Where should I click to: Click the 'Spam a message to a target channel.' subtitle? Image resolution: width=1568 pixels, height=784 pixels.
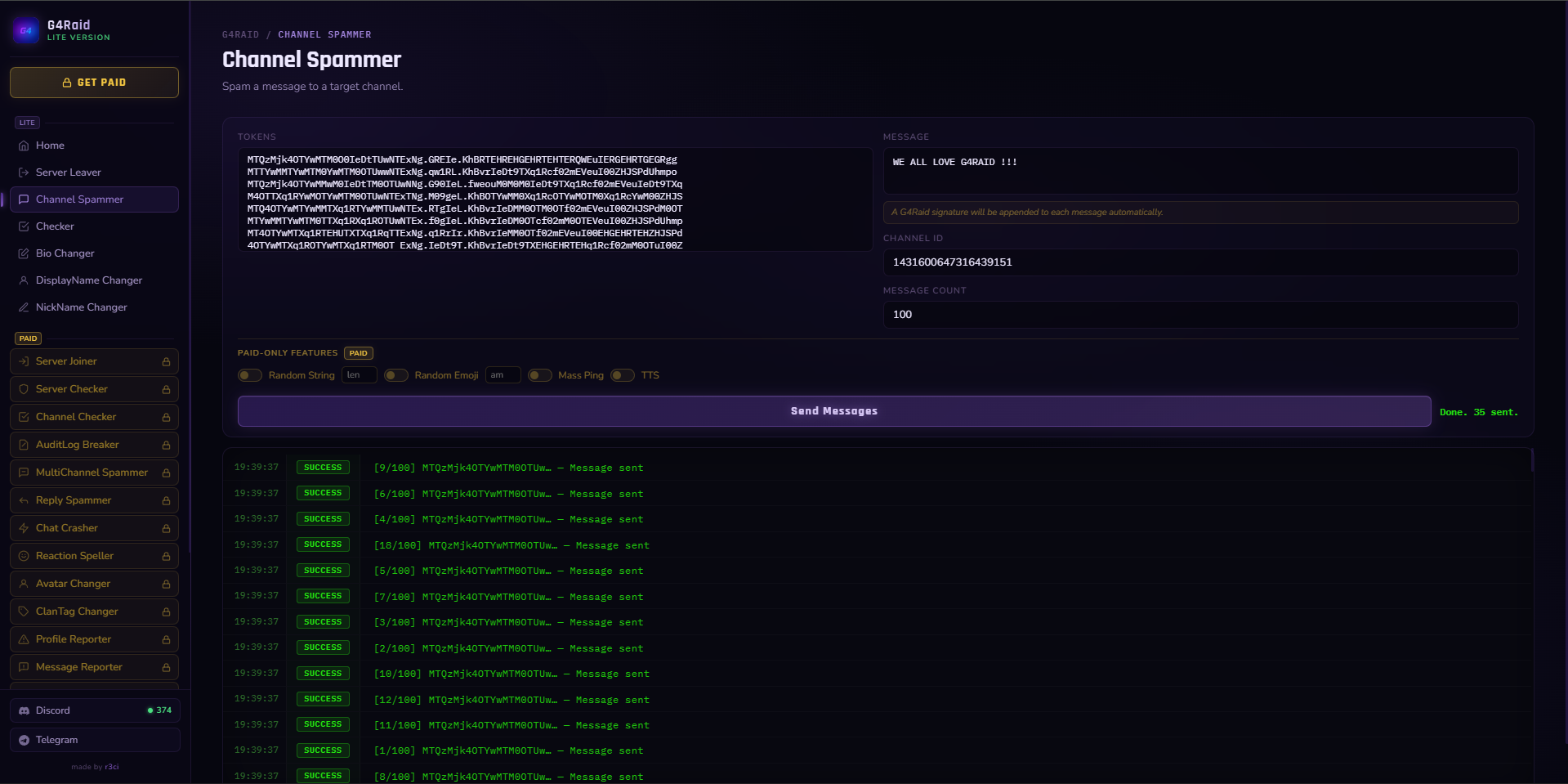click(x=312, y=87)
